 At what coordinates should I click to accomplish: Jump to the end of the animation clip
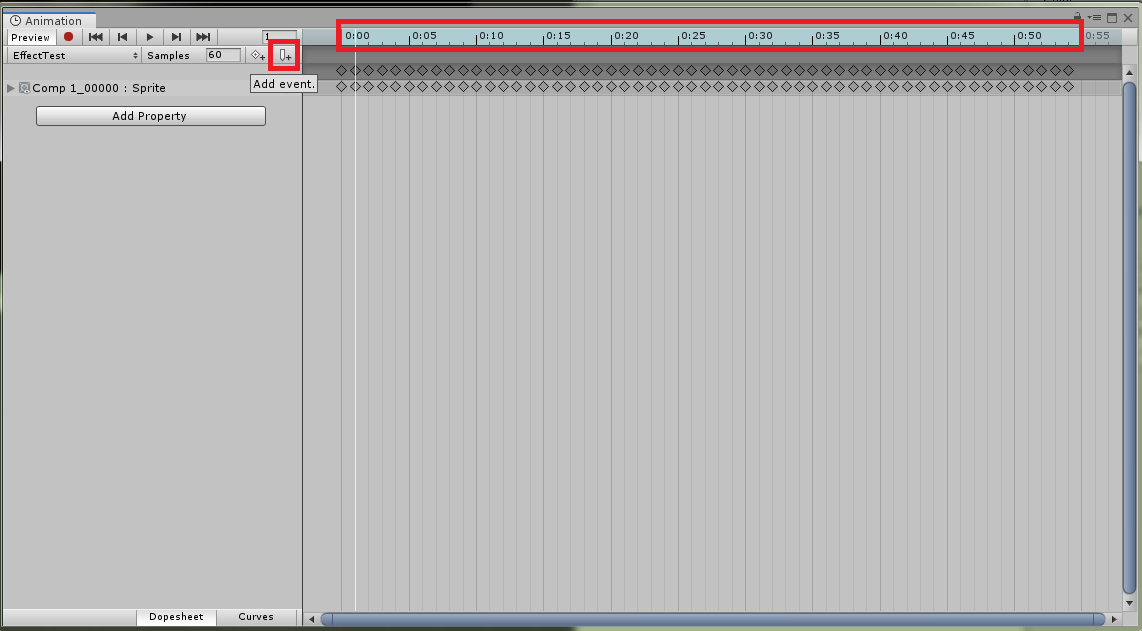click(x=203, y=36)
